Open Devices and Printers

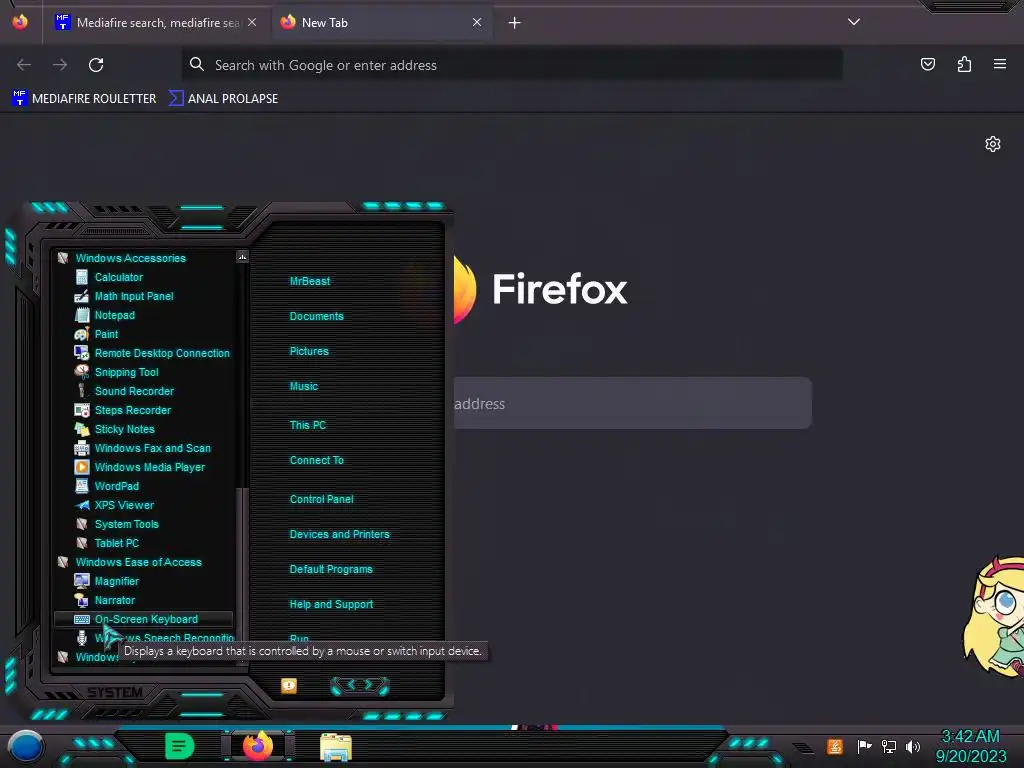340,534
